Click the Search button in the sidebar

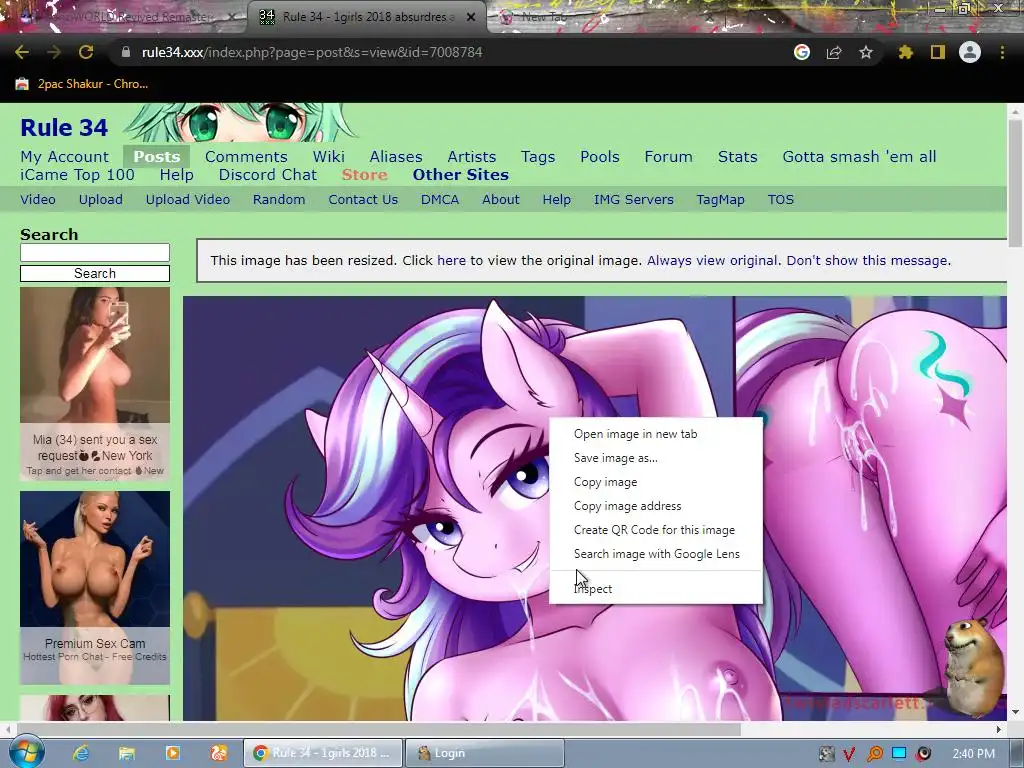click(95, 274)
